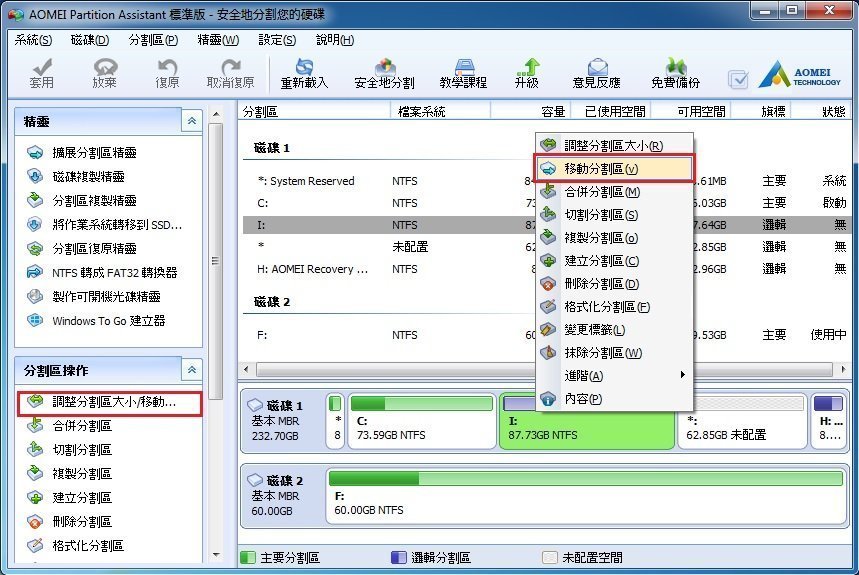Image resolution: width=859 pixels, height=575 pixels.
Task: Click the left panel scrollbar down arrow
Action: tap(216, 555)
